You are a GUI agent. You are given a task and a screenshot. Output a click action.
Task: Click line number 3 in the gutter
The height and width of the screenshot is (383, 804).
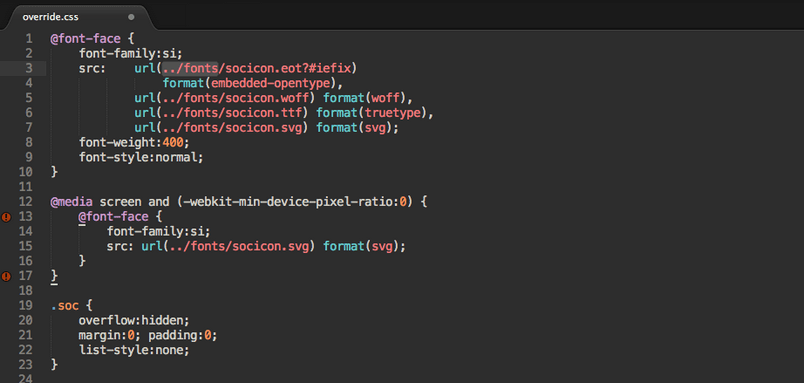click(x=28, y=69)
